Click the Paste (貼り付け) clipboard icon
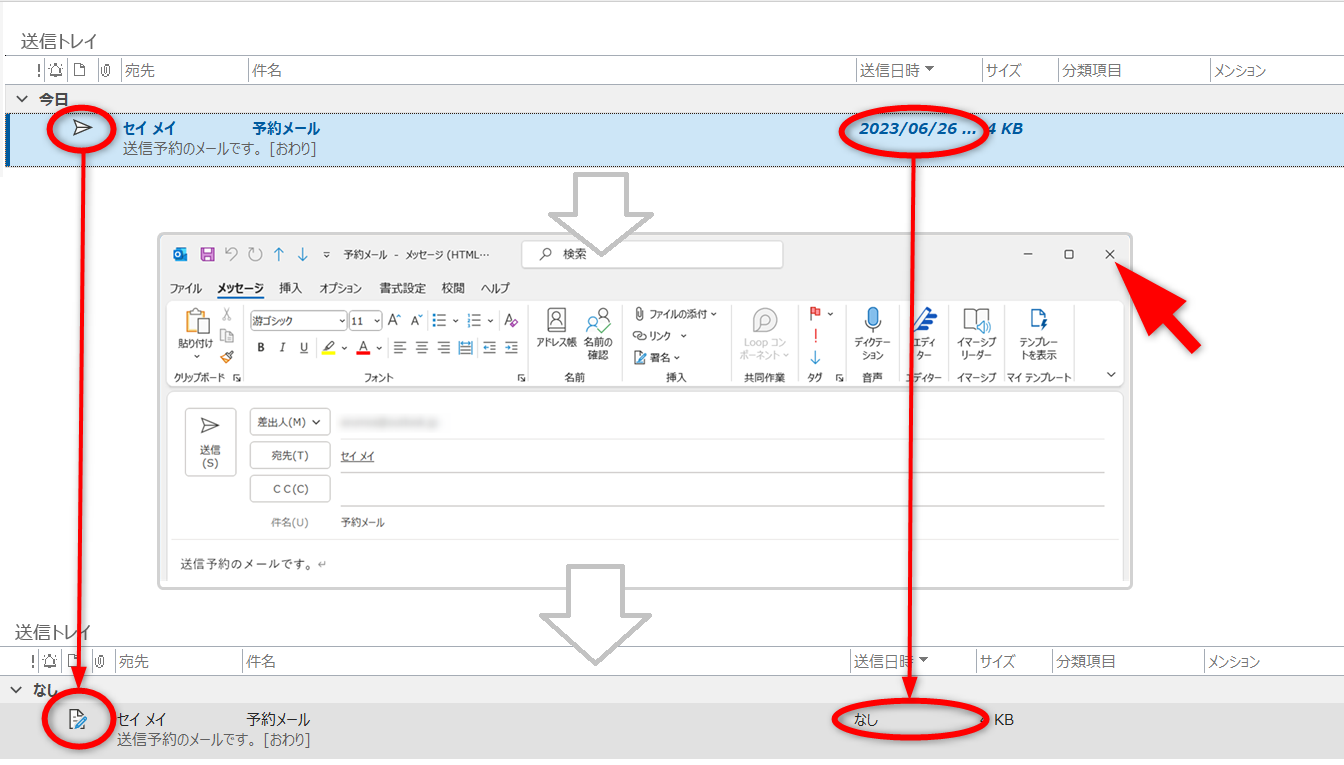The image size is (1344, 765). (x=196, y=328)
